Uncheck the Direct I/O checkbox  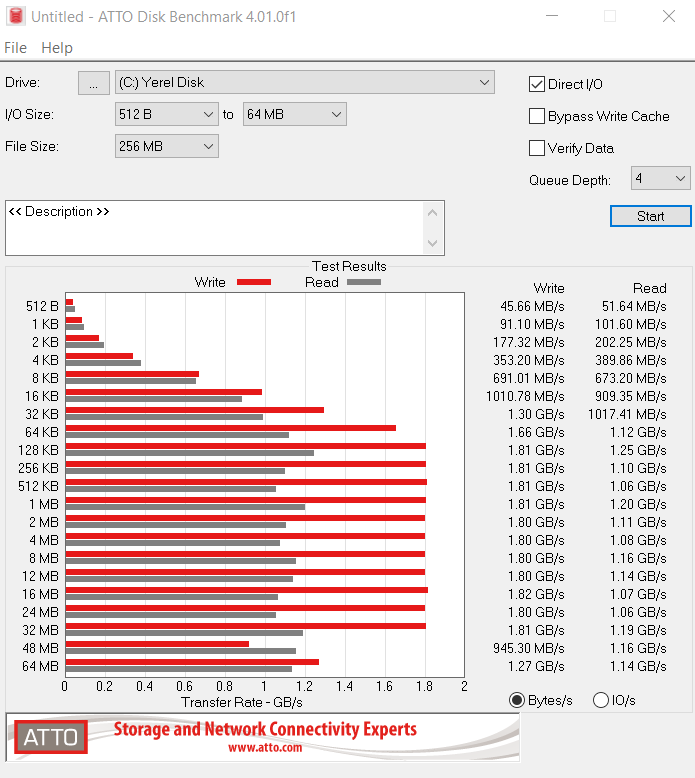click(537, 84)
